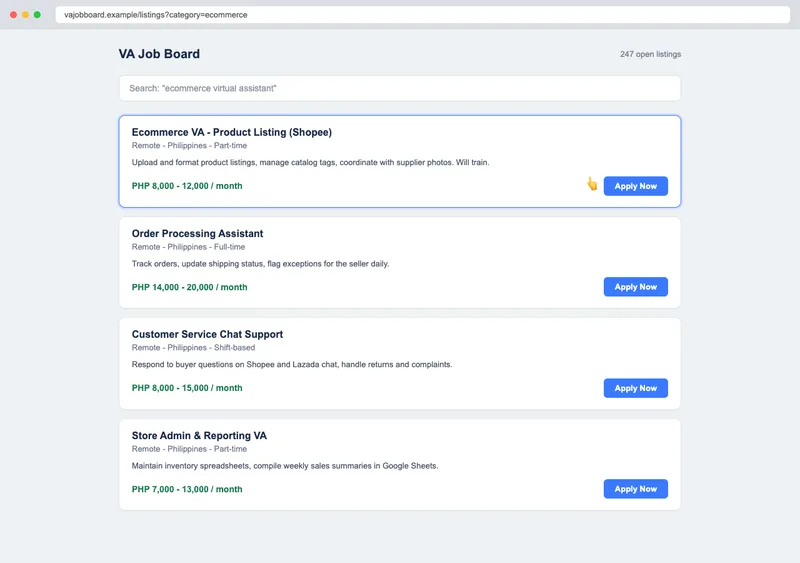Open Ecommerce VA - Product Listing (Shopee) title
This screenshot has width=800, height=563.
pyautogui.click(x=232, y=132)
